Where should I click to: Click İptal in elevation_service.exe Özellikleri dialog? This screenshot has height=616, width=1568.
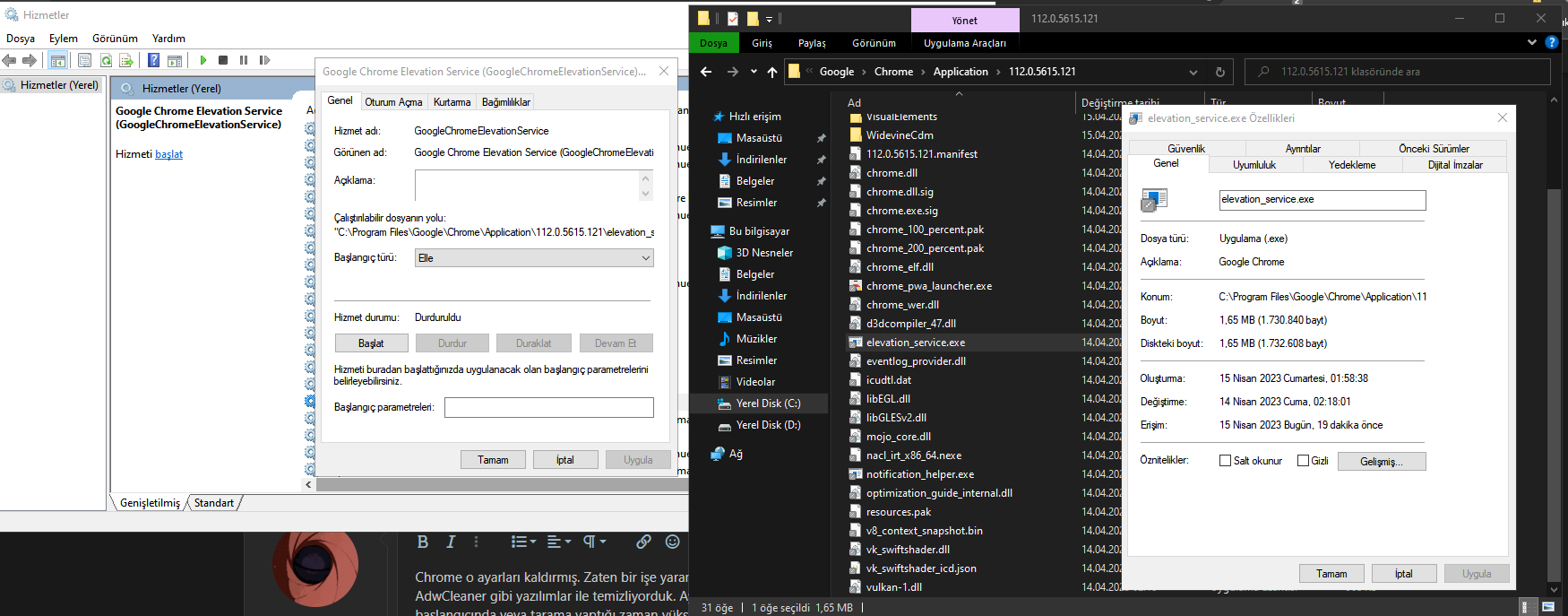pyautogui.click(x=1404, y=574)
